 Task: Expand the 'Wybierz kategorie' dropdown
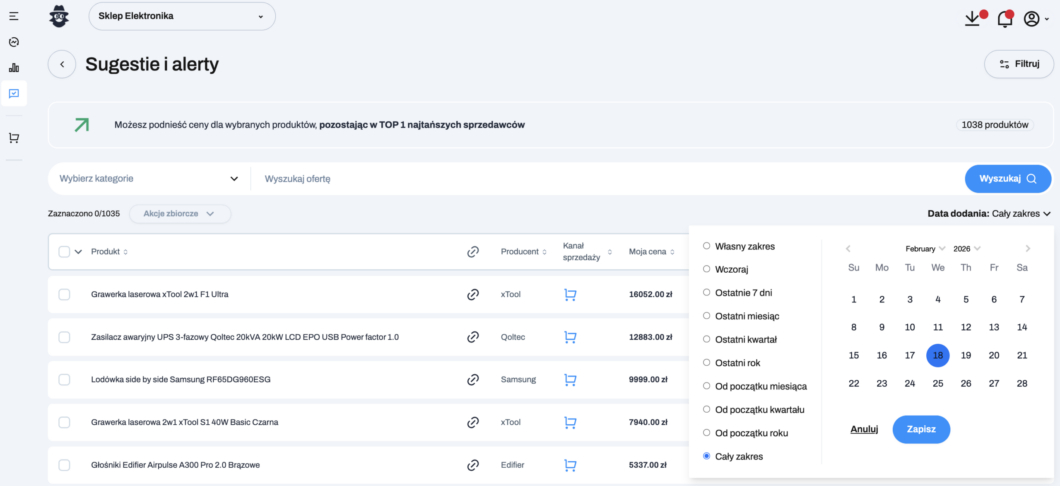point(148,179)
